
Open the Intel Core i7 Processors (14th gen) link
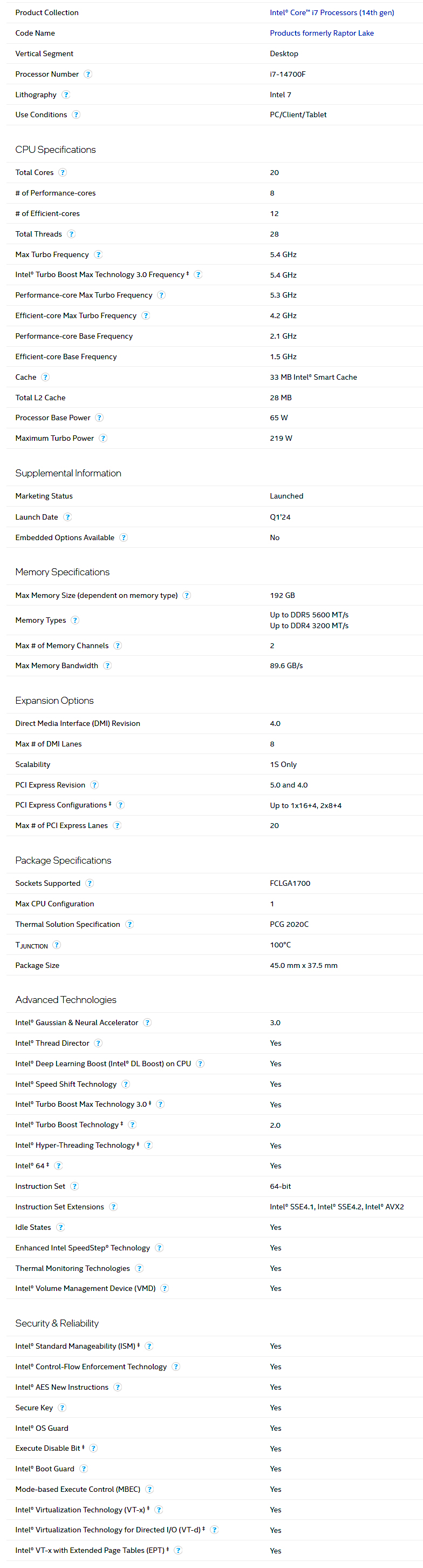coord(331,13)
